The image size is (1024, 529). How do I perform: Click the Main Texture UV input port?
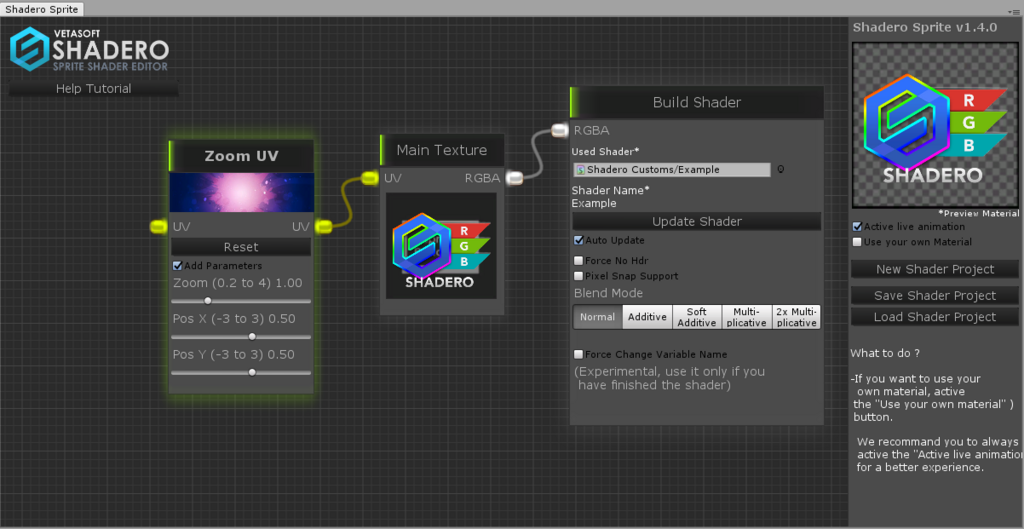coord(370,178)
